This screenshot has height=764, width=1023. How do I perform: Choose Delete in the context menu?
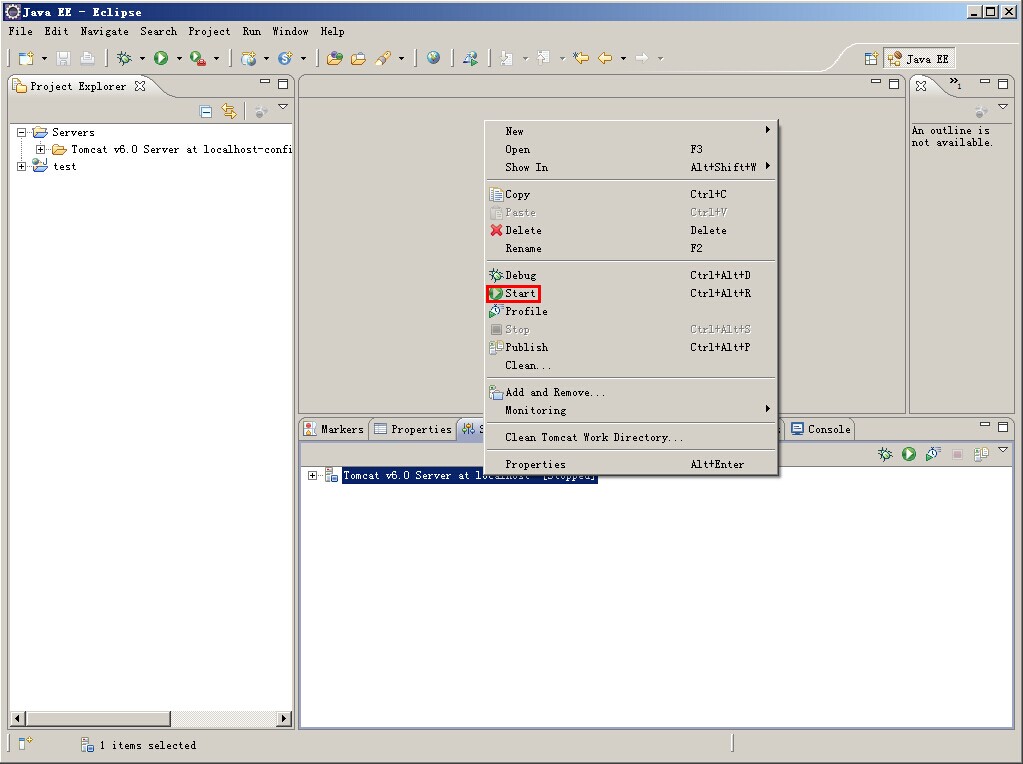631,230
